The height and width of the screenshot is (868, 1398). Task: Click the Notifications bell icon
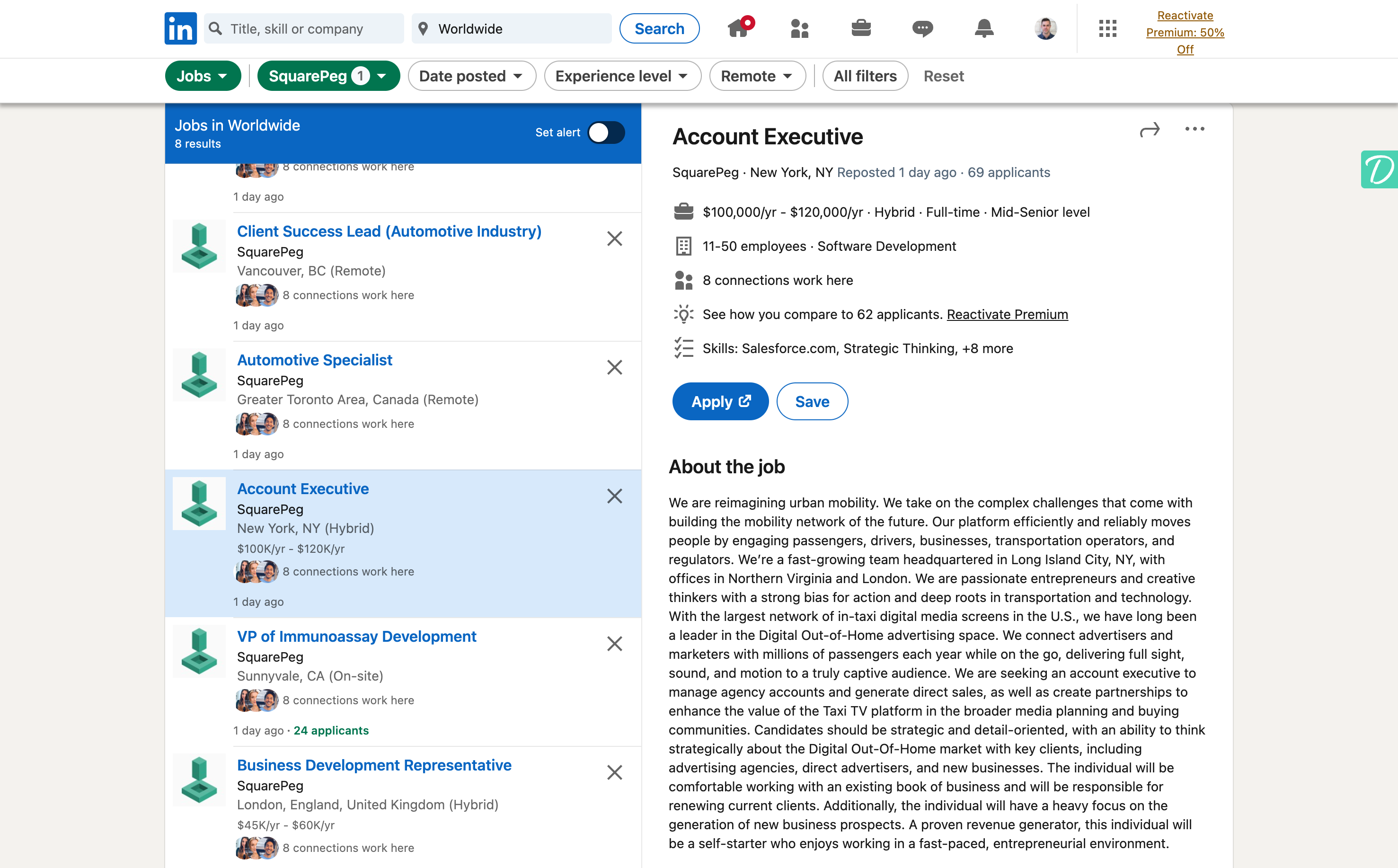pos(985,27)
